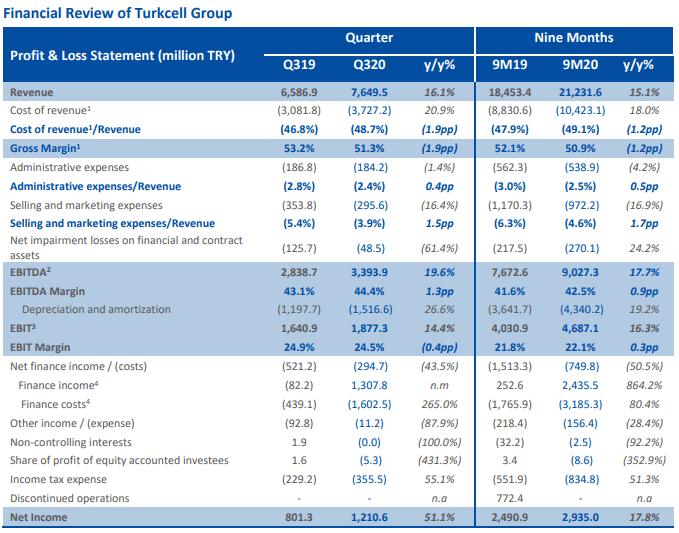Viewport: 679px width, 533px height.
Task: Click the 'Nine Months' column group header
Action: (x=574, y=38)
